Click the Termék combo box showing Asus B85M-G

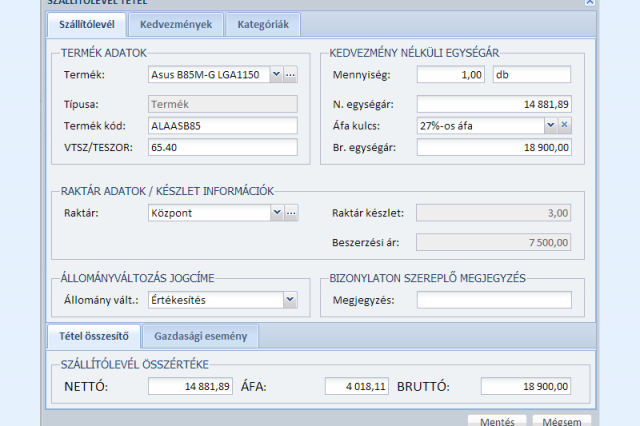point(209,75)
